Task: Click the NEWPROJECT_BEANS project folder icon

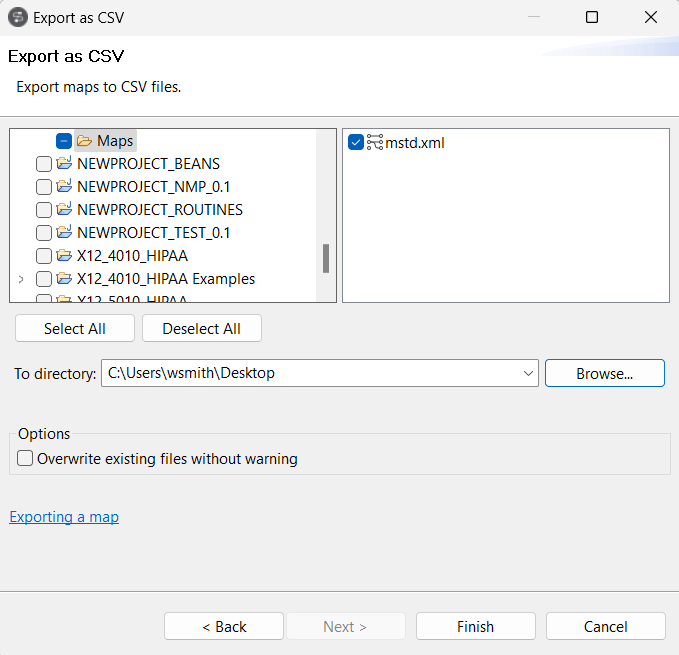Action: tap(65, 164)
